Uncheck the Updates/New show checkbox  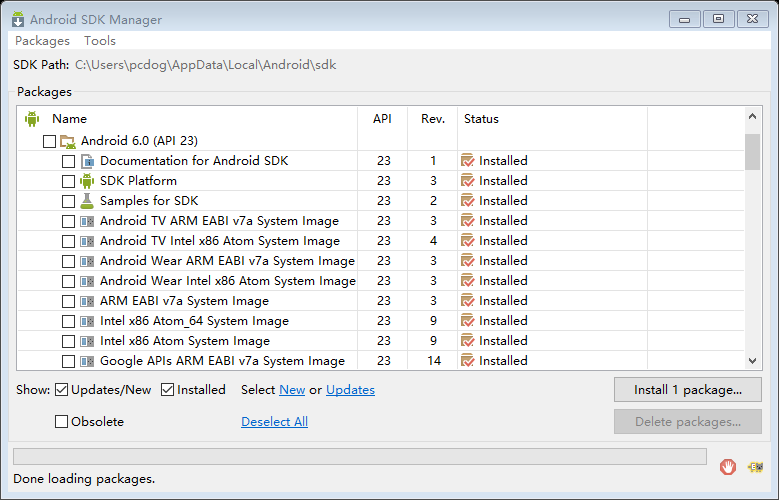[x=62, y=390]
